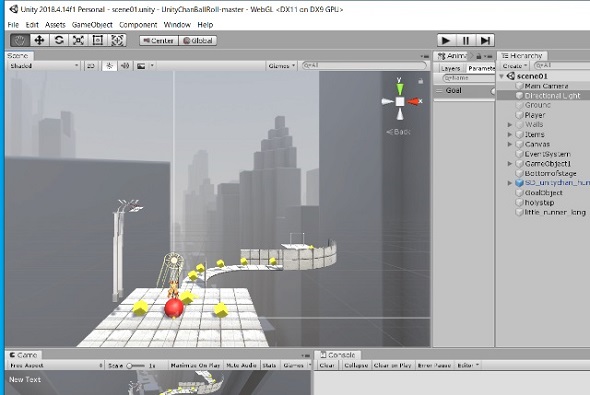Open Animator Parameters tab
The height and width of the screenshot is (395, 590).
pos(481,68)
